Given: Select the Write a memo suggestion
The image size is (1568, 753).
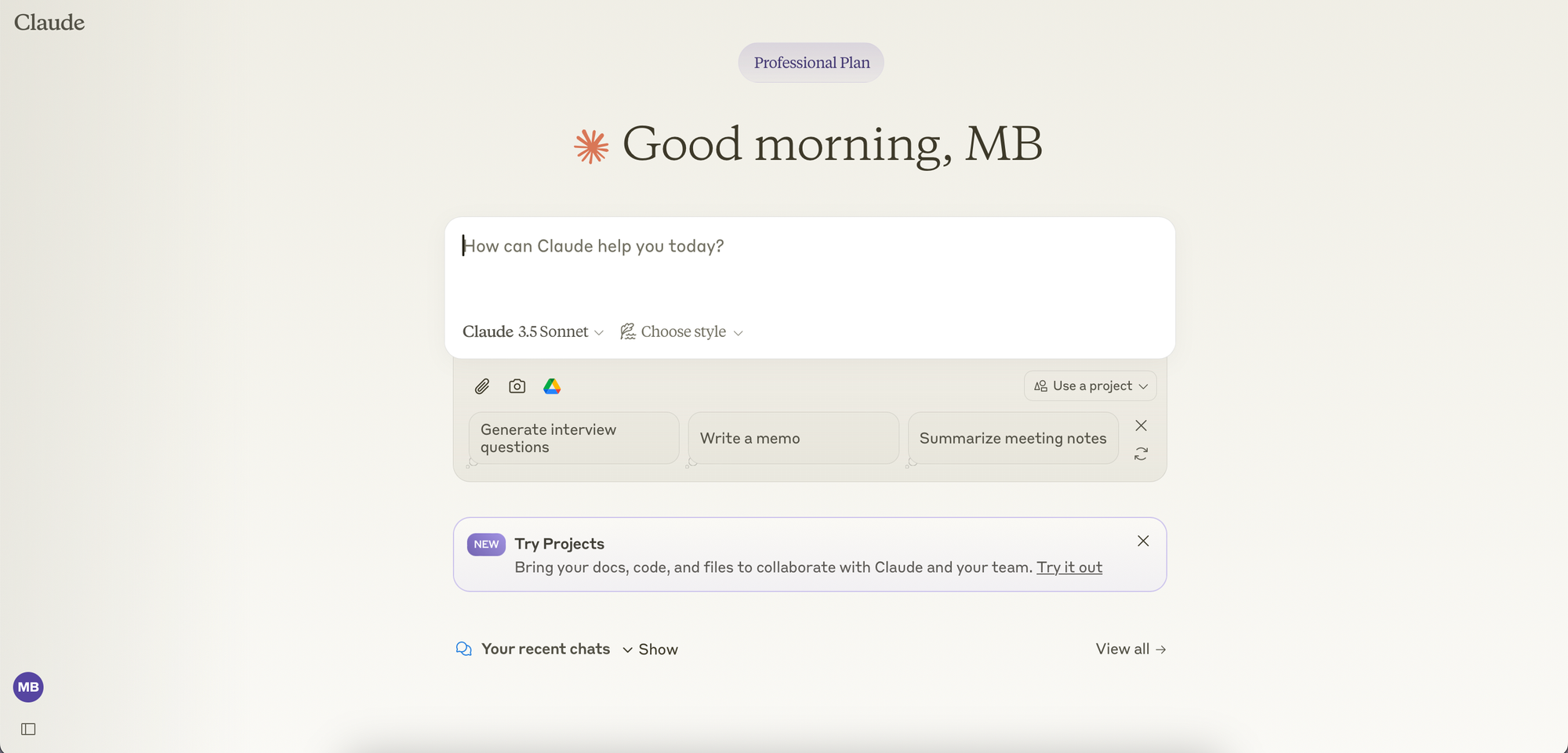Looking at the screenshot, I should pos(792,438).
